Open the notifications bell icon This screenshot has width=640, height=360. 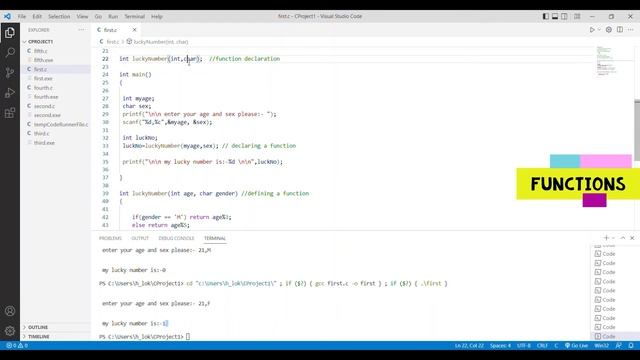click(631, 346)
